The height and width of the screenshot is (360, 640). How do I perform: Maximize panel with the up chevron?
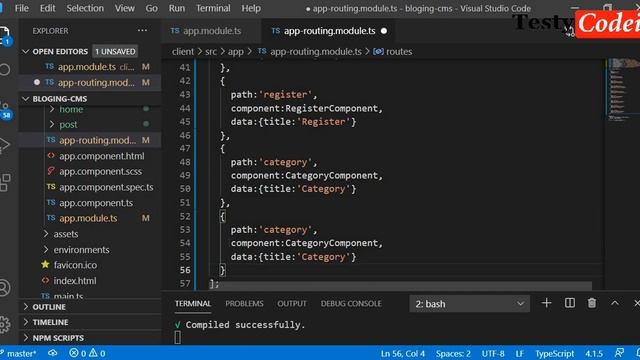615,303
